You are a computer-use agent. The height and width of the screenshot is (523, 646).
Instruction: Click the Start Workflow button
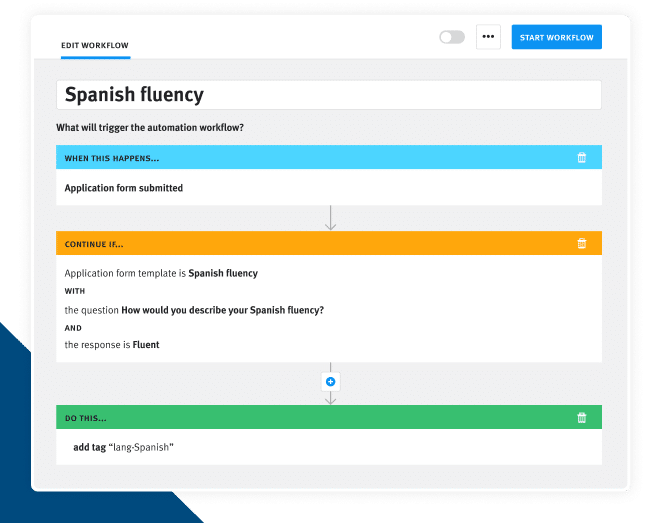tap(557, 37)
